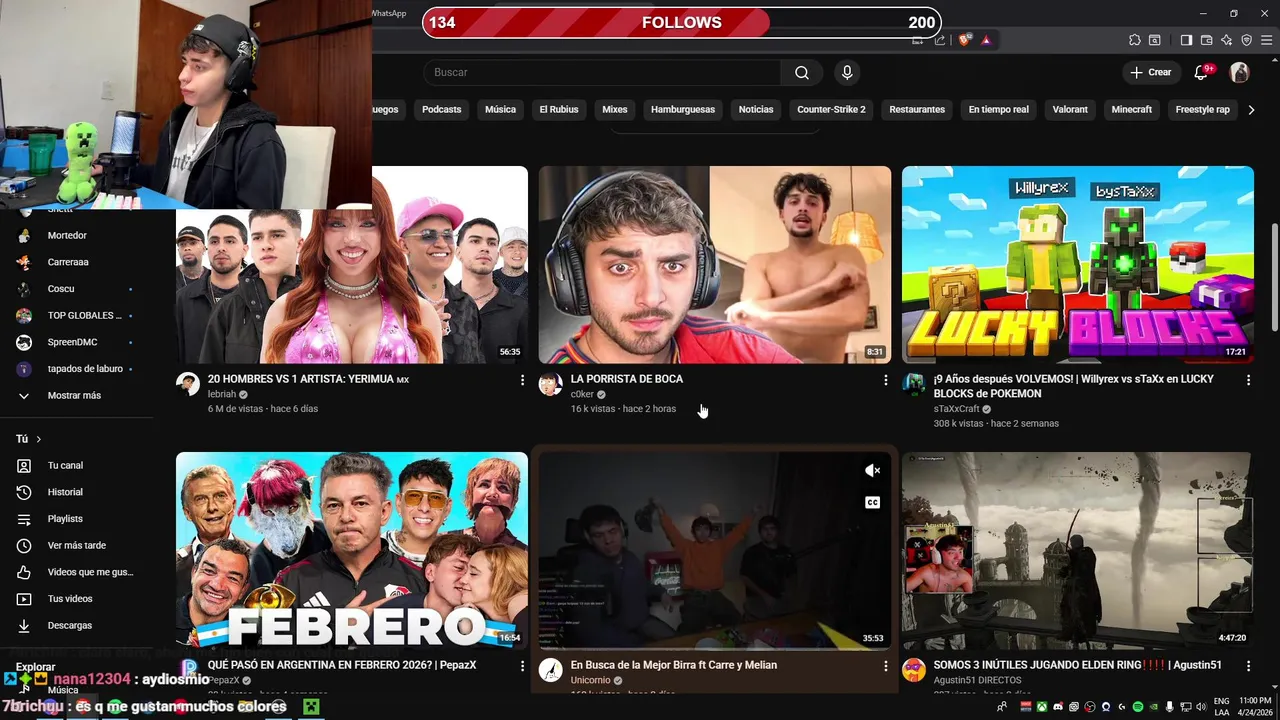This screenshot has width=1280, height=720.
Task: Click the share page icon in address bar
Action: 940,40
